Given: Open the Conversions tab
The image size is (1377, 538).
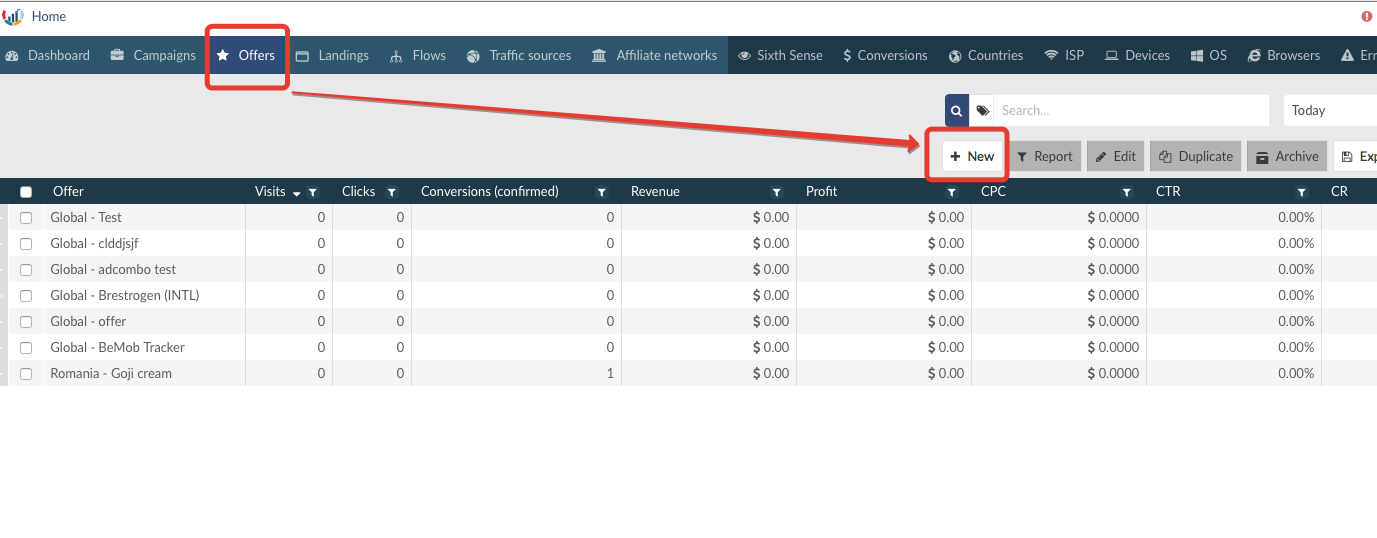Looking at the screenshot, I should tap(885, 56).
